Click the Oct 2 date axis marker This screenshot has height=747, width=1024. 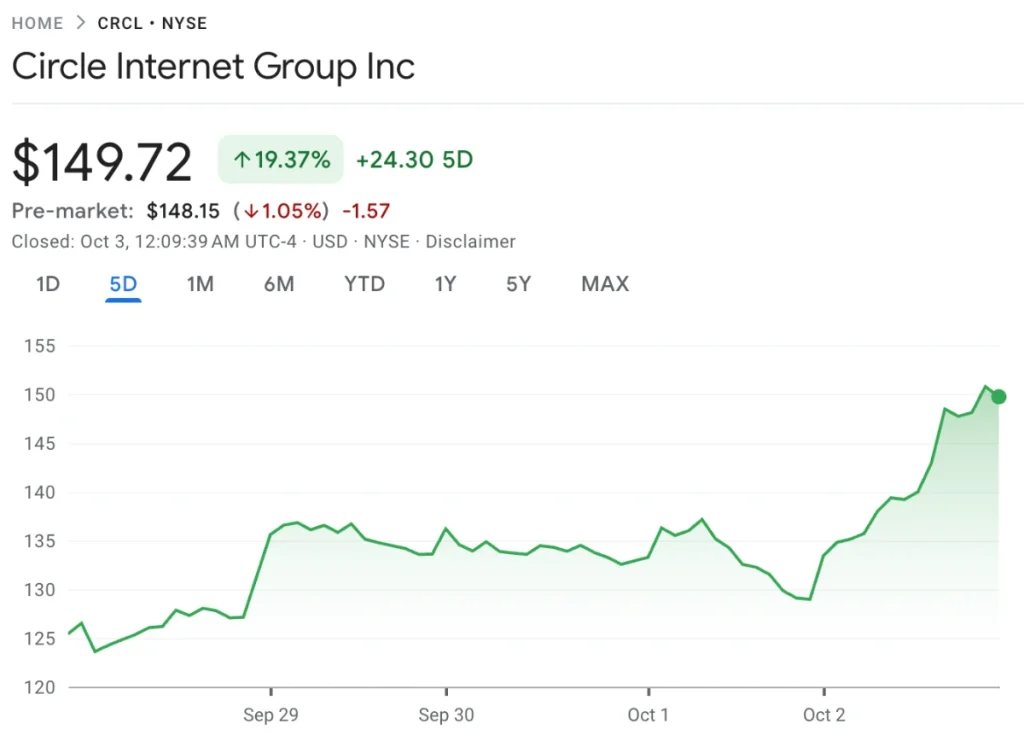click(x=824, y=715)
